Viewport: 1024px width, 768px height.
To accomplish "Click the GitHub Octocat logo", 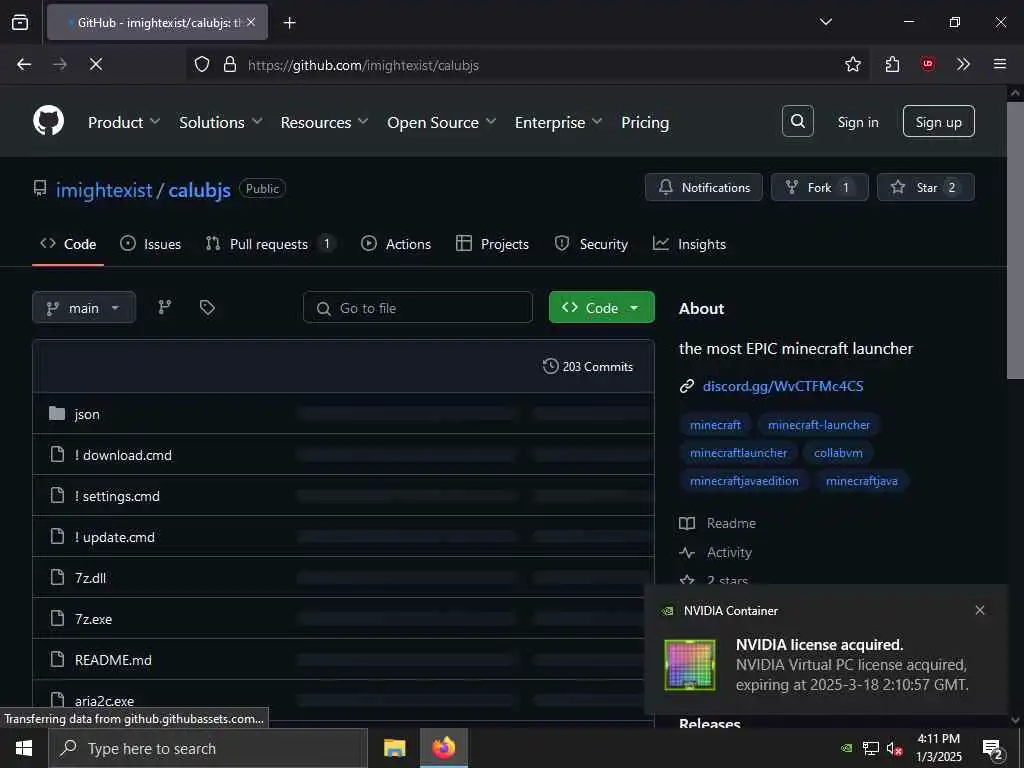I will tap(48, 121).
